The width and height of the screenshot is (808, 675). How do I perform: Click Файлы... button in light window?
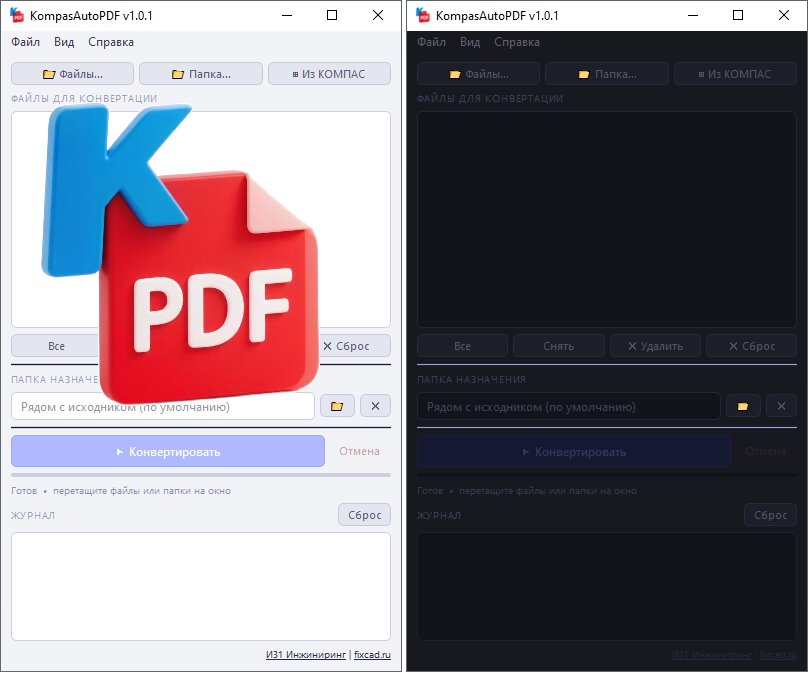[73, 74]
